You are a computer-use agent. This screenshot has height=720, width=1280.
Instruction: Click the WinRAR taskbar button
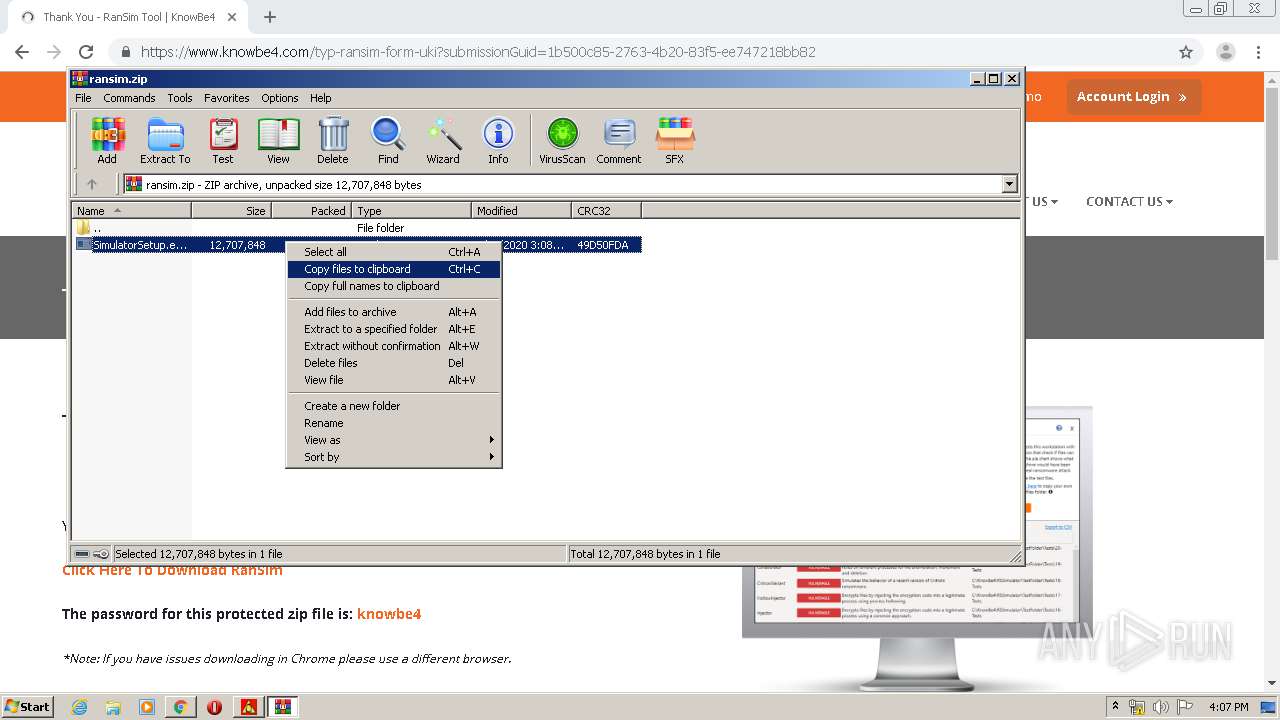click(x=282, y=707)
